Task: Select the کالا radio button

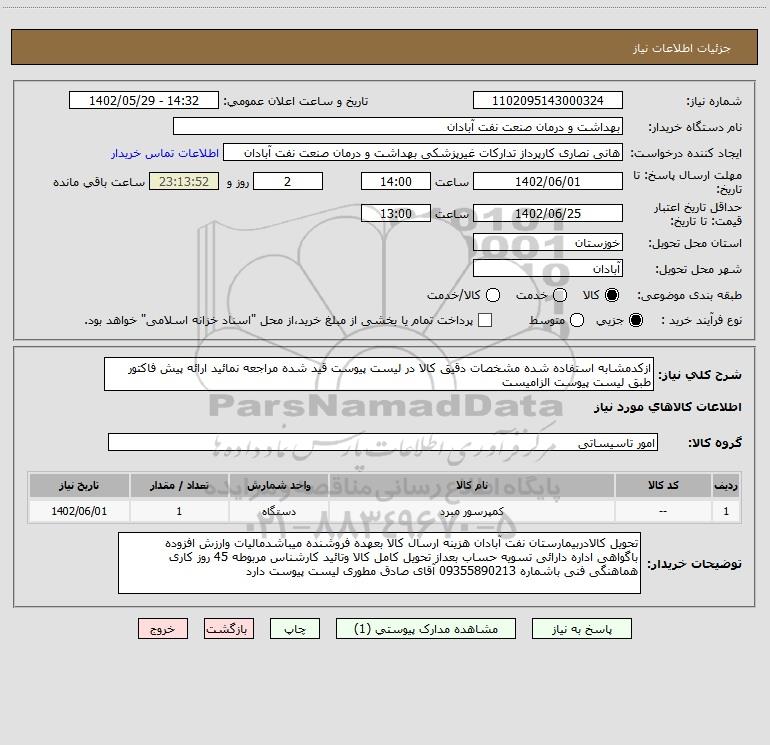Action: tap(612, 295)
